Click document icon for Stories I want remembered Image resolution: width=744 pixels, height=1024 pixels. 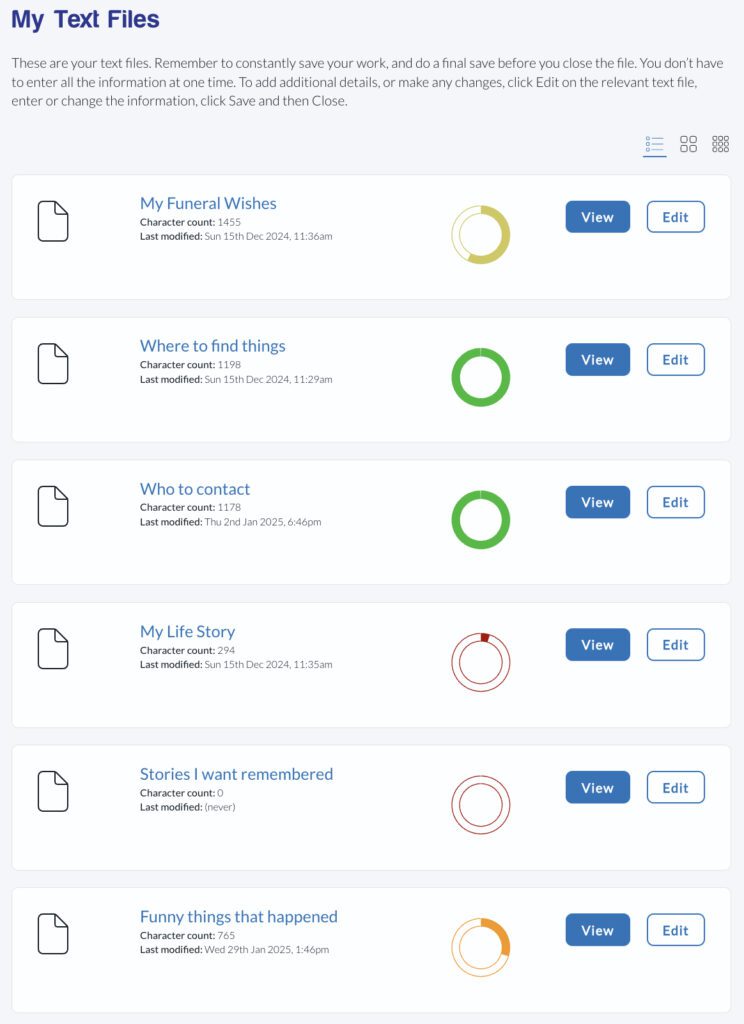pos(53,791)
